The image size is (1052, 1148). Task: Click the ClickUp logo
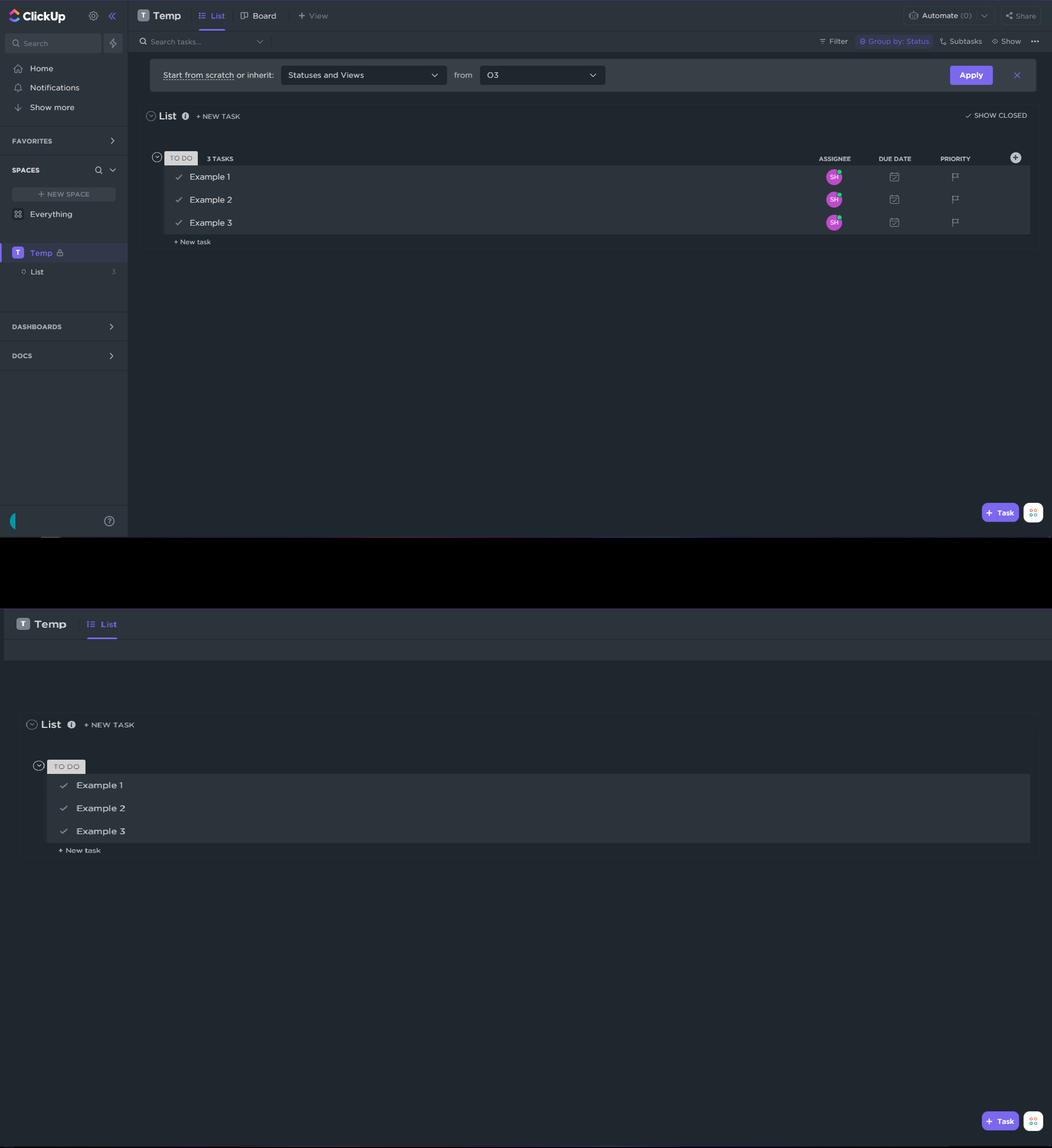point(37,16)
